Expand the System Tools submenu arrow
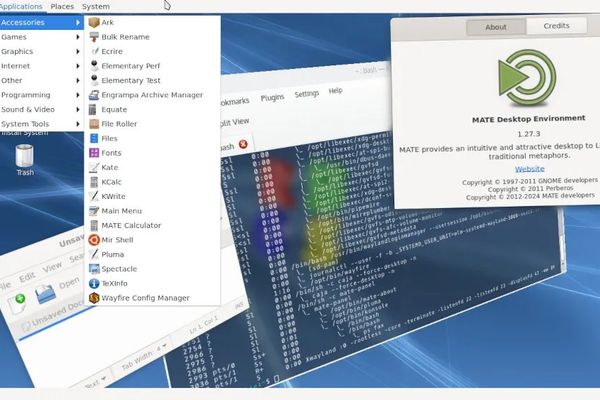The width and height of the screenshot is (600, 400). [78, 124]
